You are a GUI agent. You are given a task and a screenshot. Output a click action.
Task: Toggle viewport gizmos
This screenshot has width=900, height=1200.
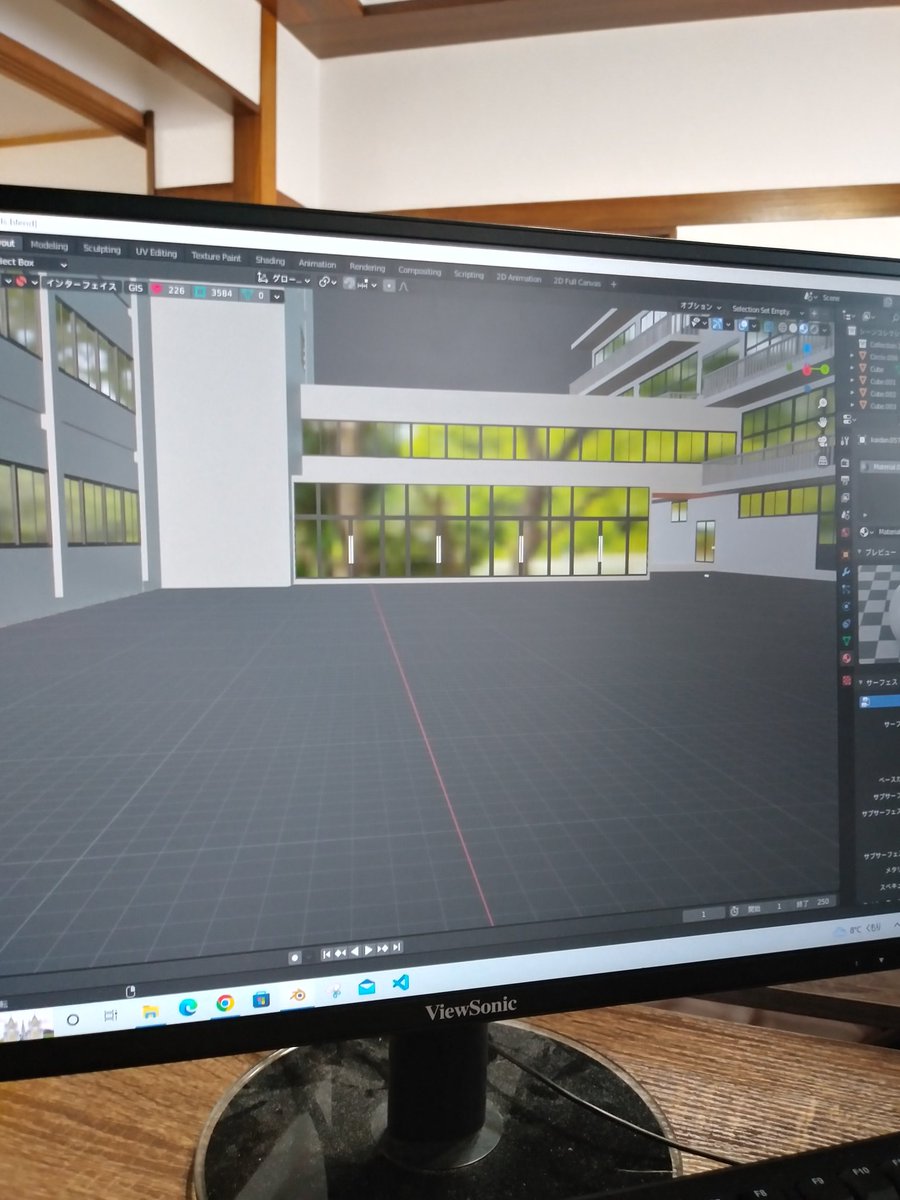(717, 324)
